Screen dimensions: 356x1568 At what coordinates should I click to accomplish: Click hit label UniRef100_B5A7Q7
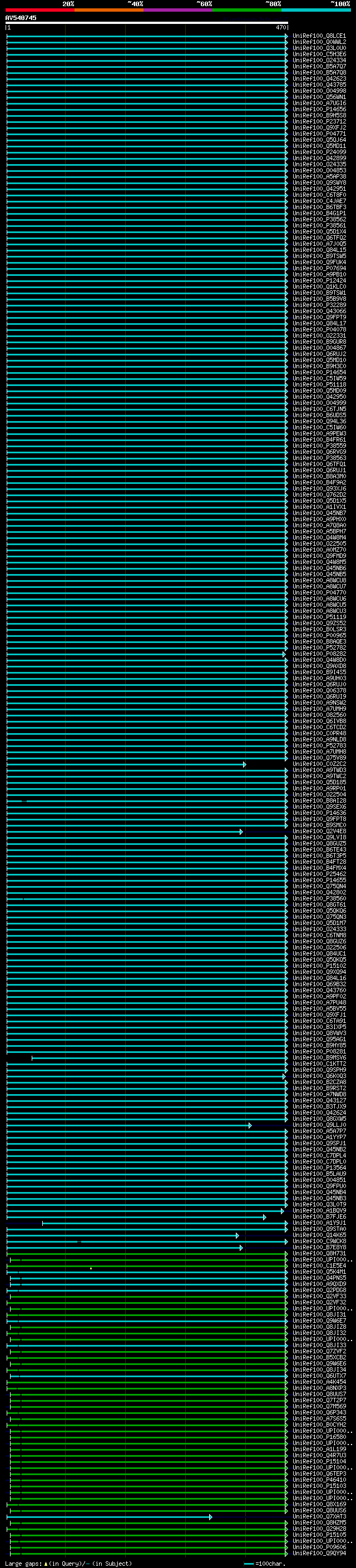tap(319, 66)
